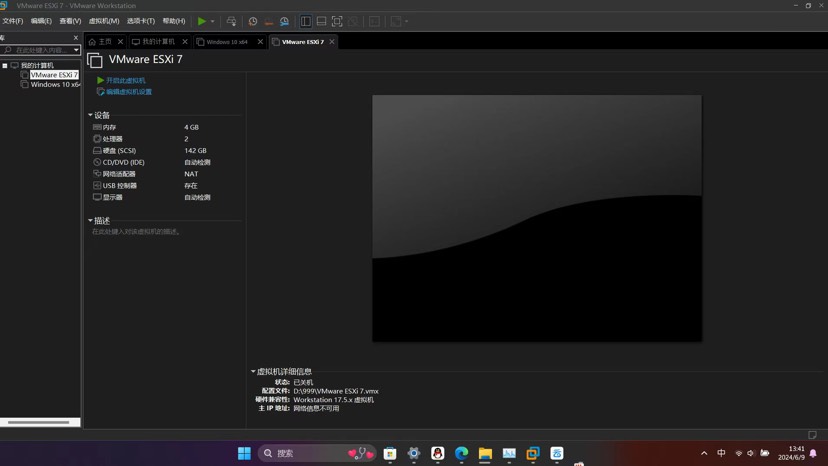Screen dimensions: 828x466
Task: Collapse the 我的计算机 tree node
Action: [x=5, y=66]
